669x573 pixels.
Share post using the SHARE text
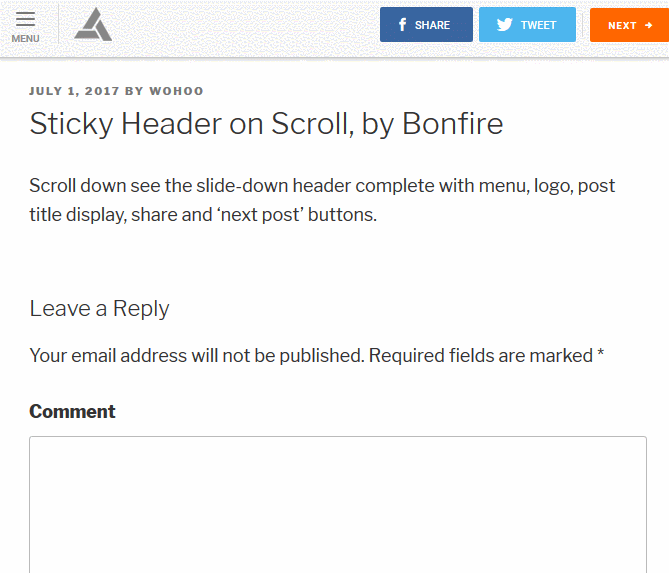click(x=432, y=25)
